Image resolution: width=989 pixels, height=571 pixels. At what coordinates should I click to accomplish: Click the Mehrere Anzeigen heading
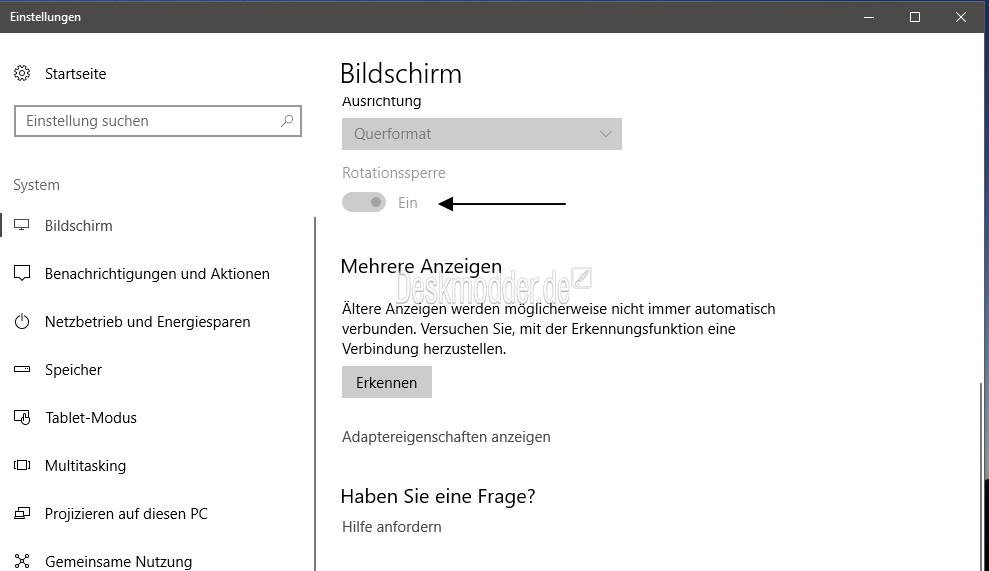(421, 266)
